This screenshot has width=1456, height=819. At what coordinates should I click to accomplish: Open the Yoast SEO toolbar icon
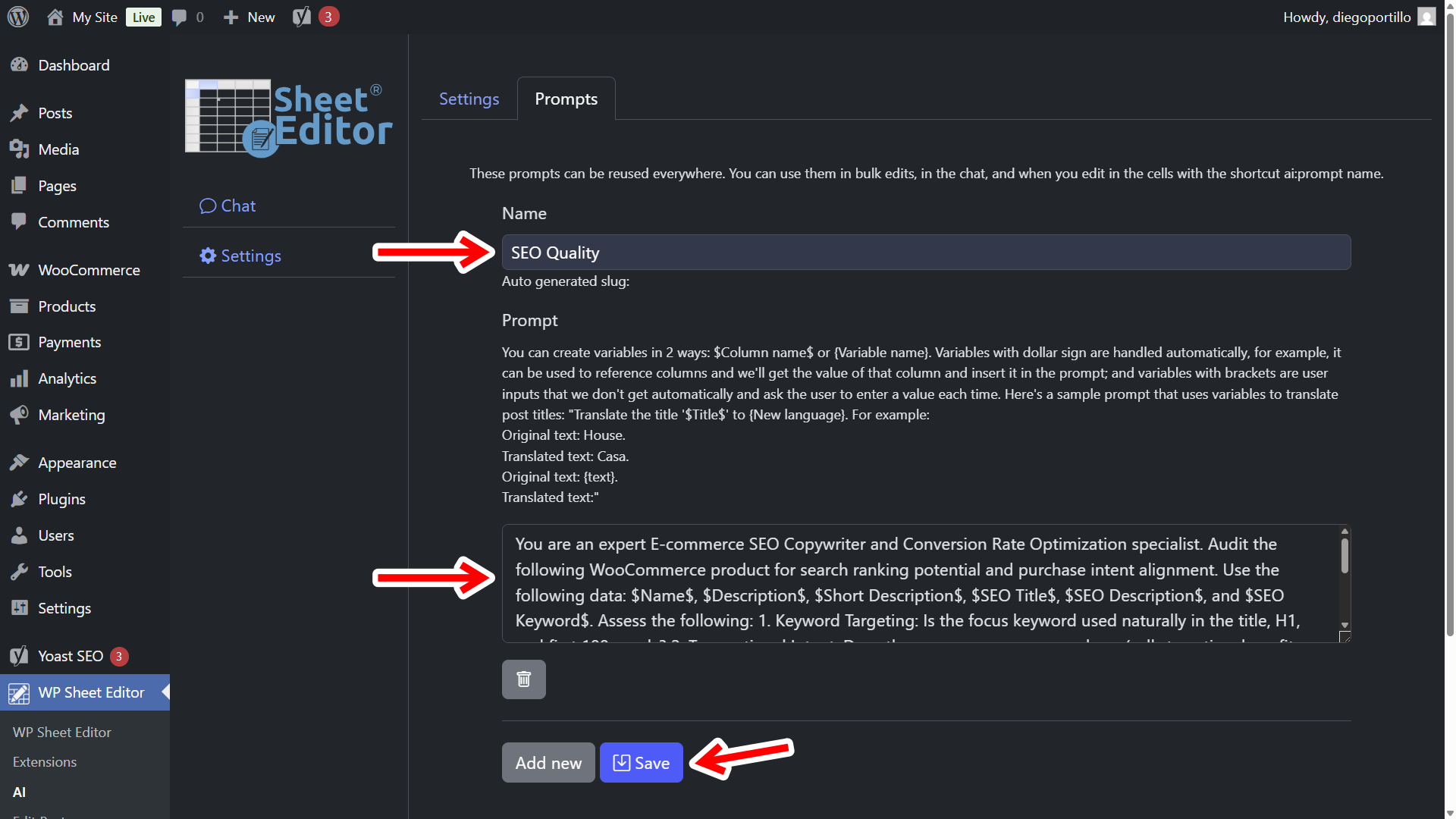pyautogui.click(x=302, y=17)
